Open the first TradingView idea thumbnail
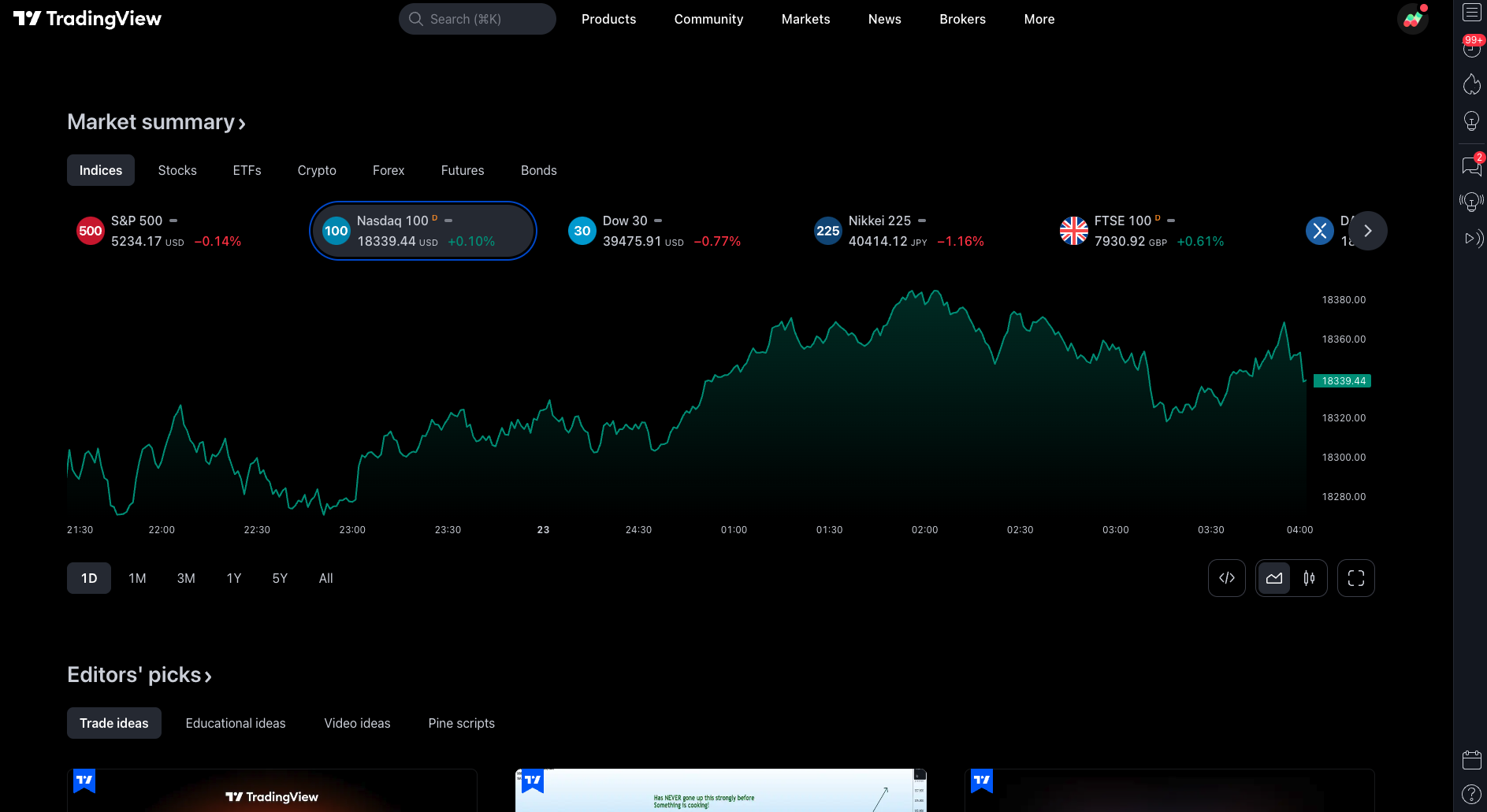Image resolution: width=1487 pixels, height=812 pixels. coord(272,791)
